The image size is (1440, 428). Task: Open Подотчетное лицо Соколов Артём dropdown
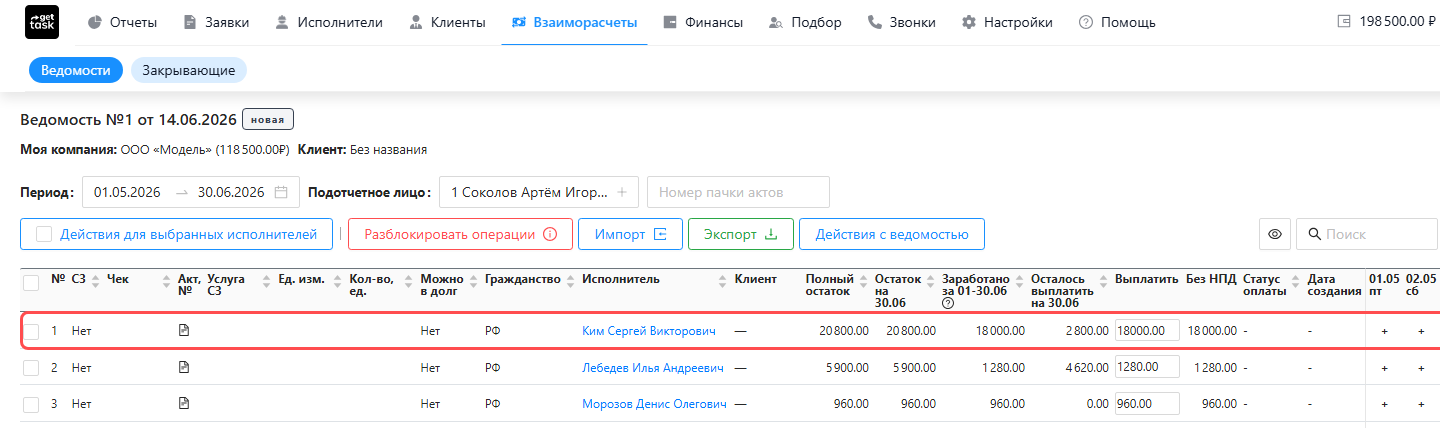539,192
